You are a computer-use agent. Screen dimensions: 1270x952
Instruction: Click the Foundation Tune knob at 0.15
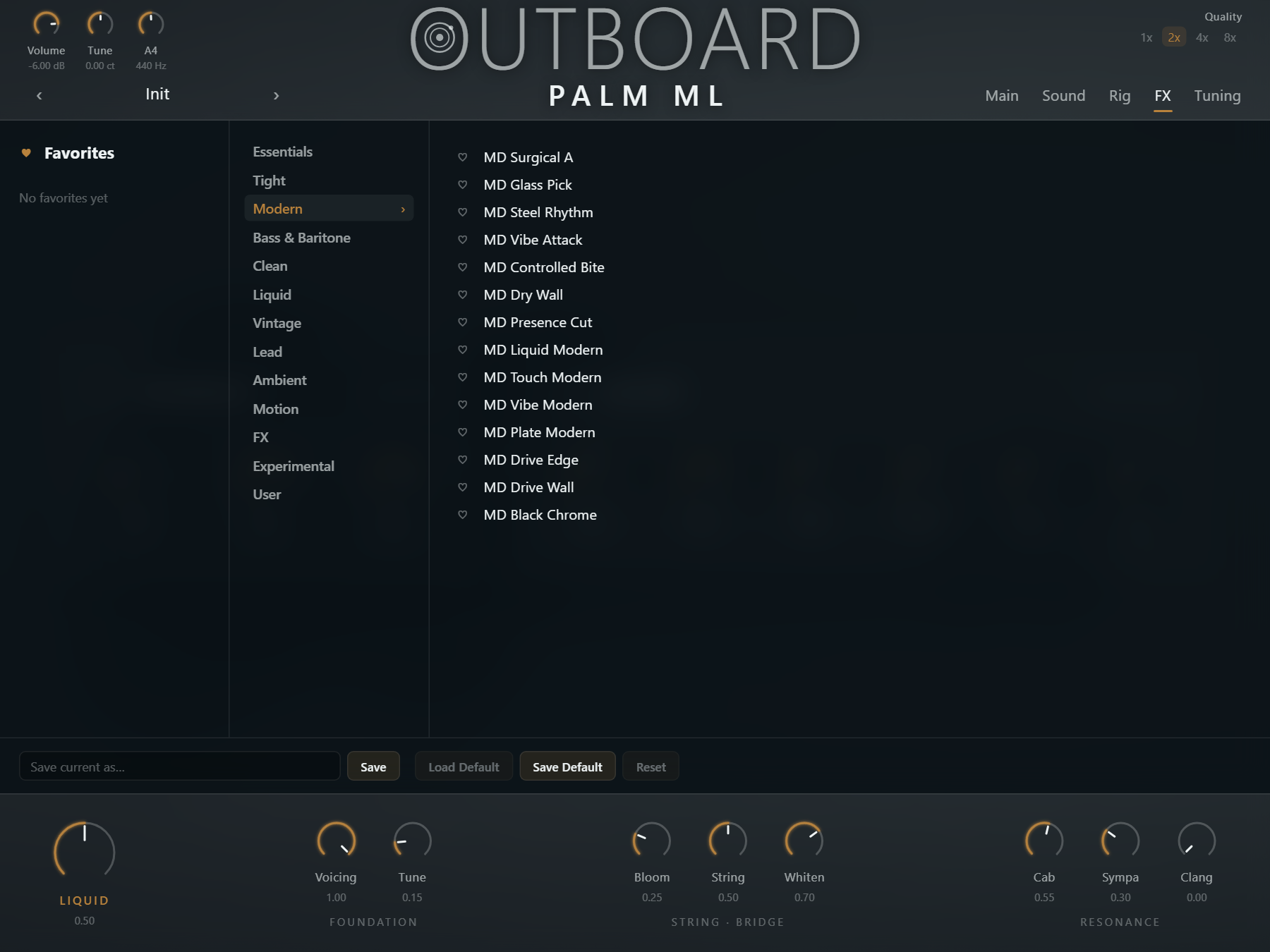pyautogui.click(x=412, y=841)
